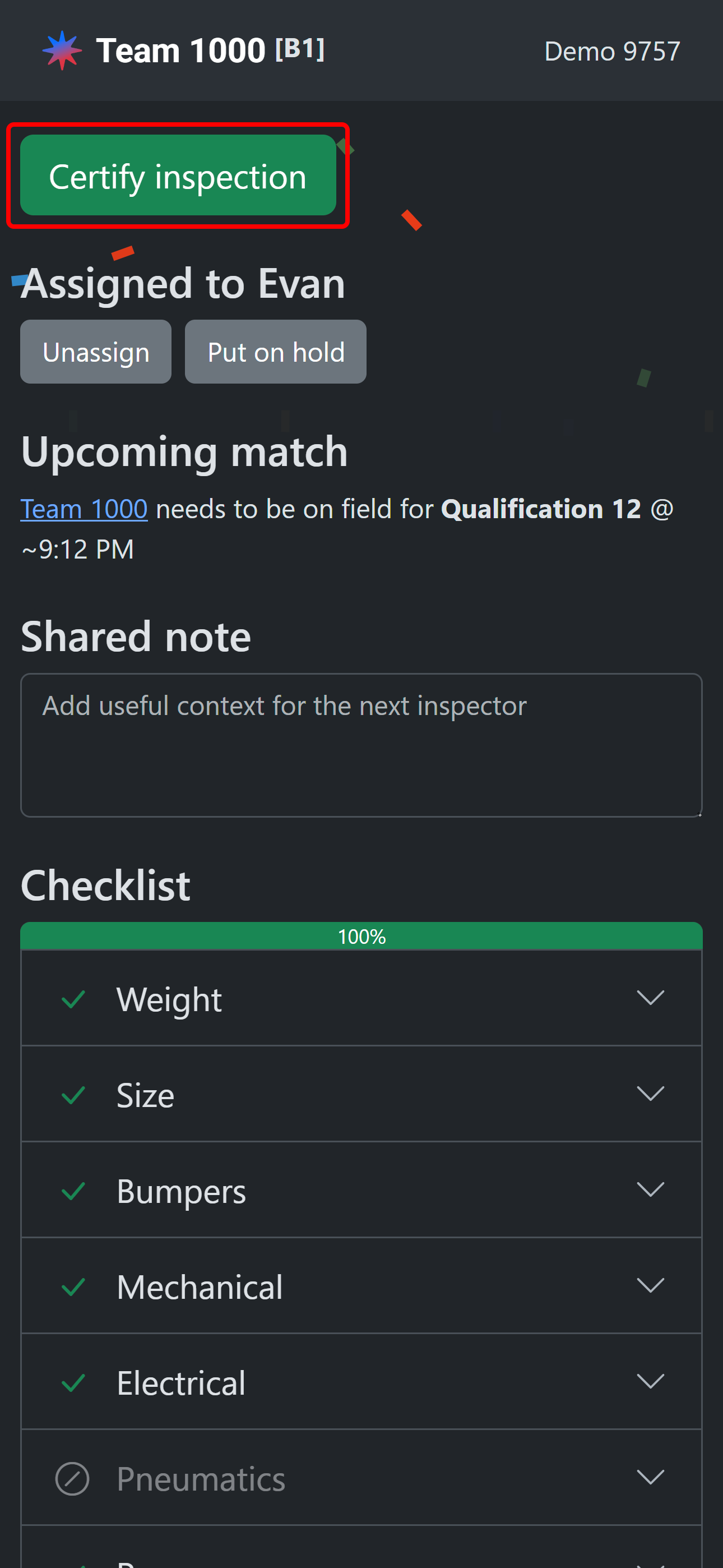The height and width of the screenshot is (1568, 723).
Task: Expand the Bumpers checklist chevron
Action: tap(650, 1189)
